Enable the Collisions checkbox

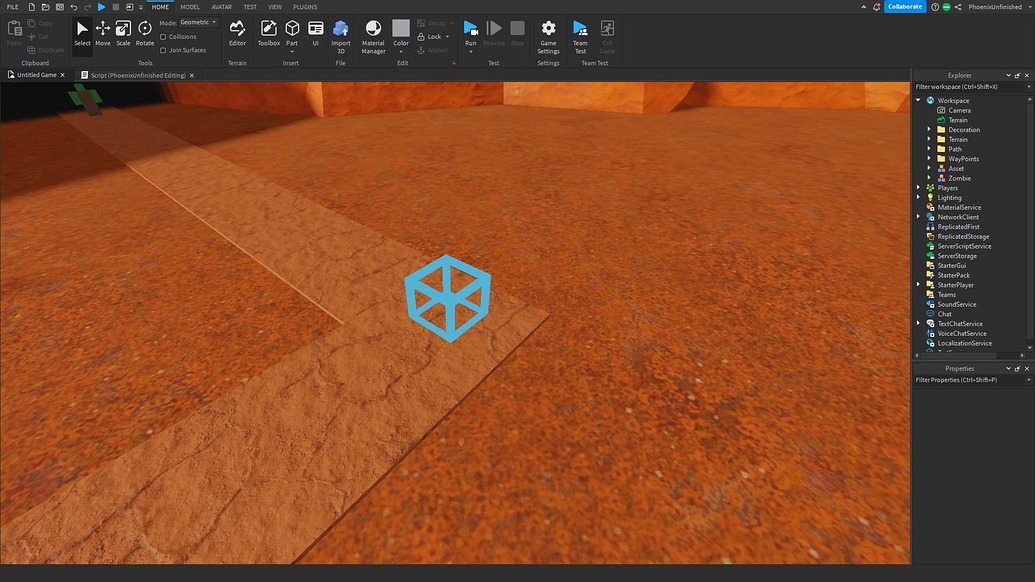click(163, 37)
